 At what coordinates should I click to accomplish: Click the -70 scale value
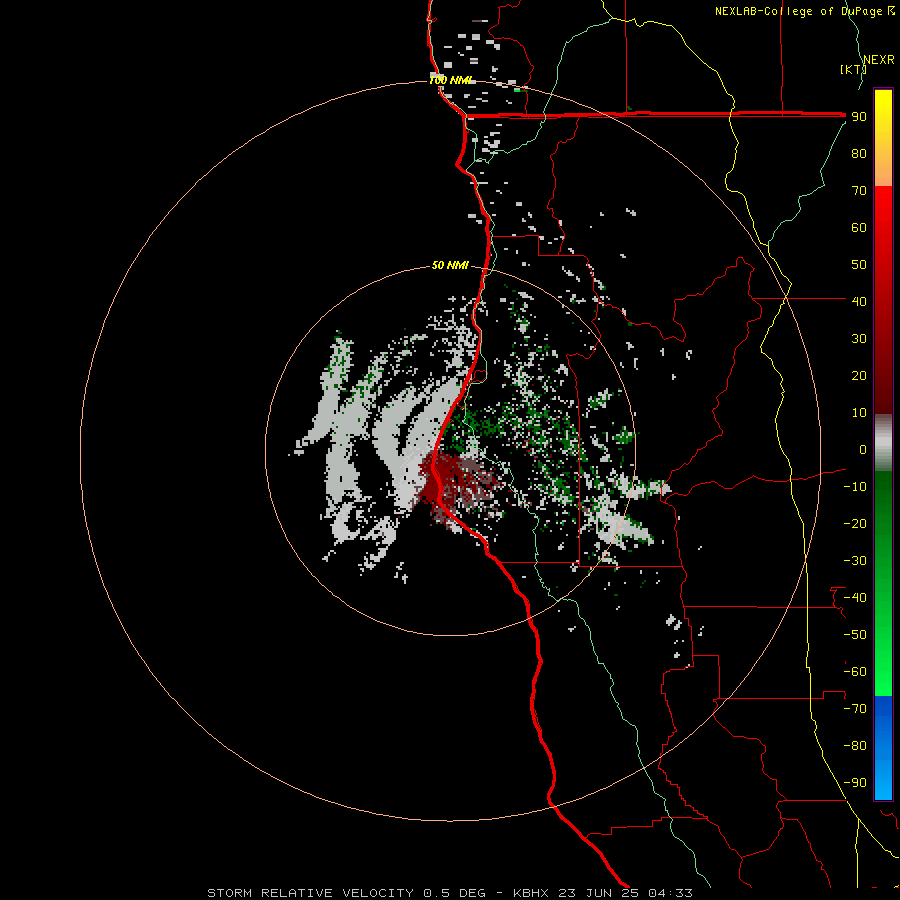[855, 709]
